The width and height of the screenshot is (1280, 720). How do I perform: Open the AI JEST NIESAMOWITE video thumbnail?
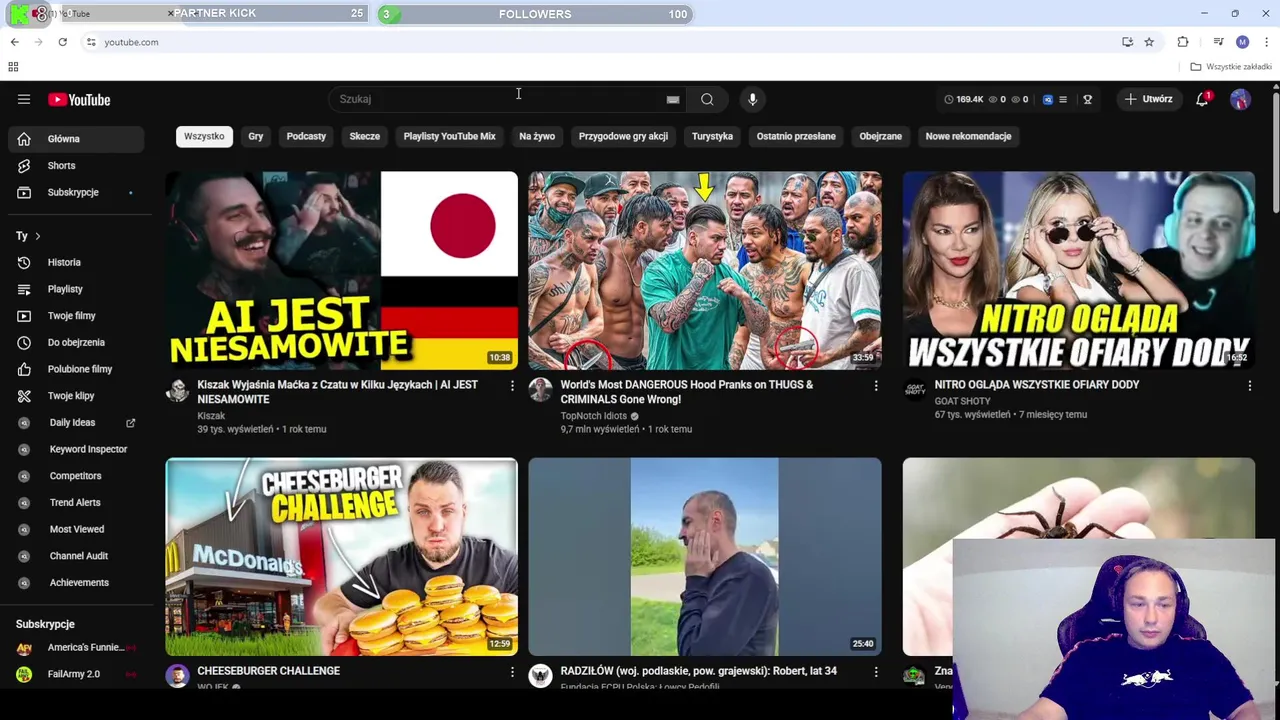click(x=341, y=270)
